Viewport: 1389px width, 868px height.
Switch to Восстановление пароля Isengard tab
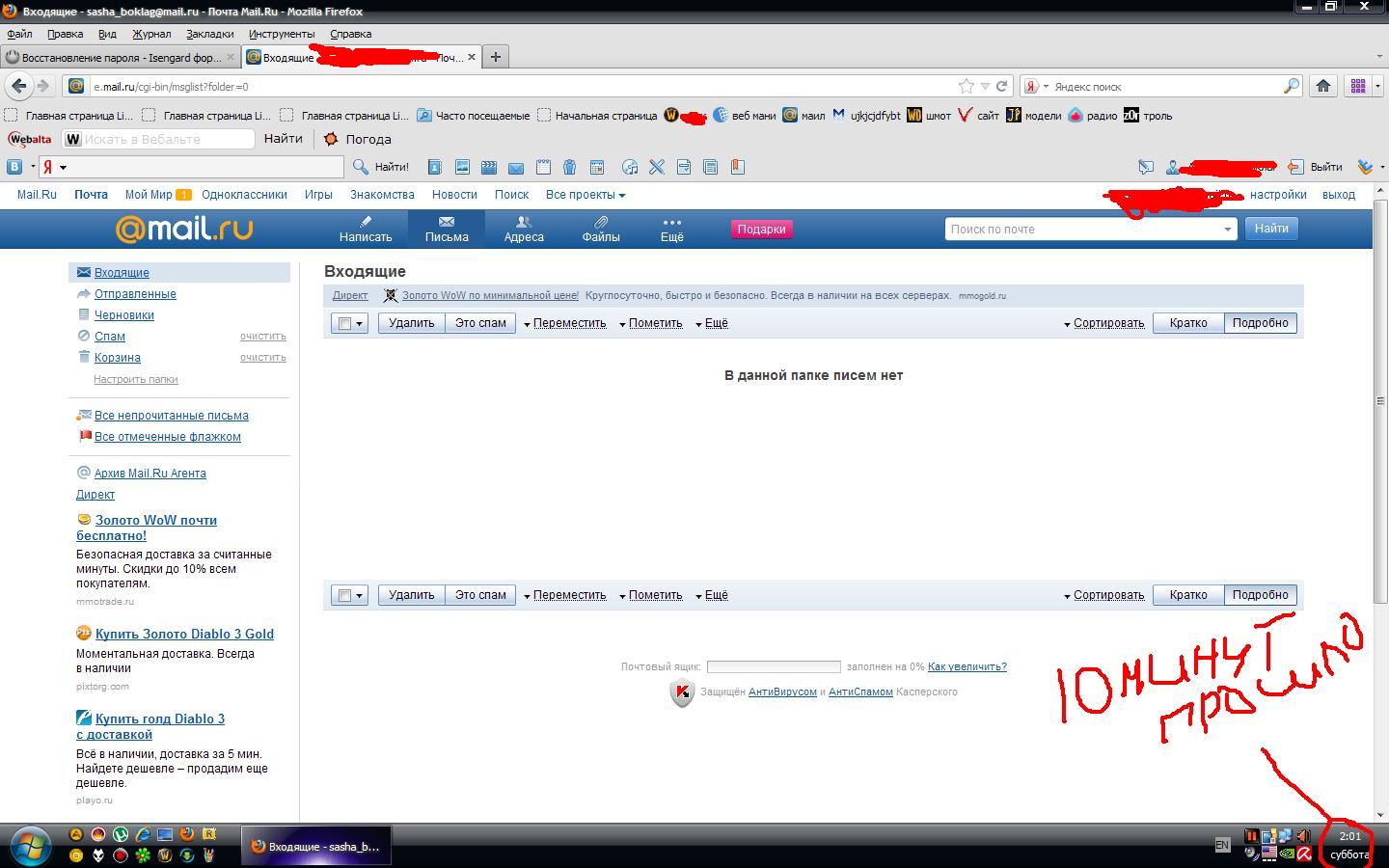121,57
